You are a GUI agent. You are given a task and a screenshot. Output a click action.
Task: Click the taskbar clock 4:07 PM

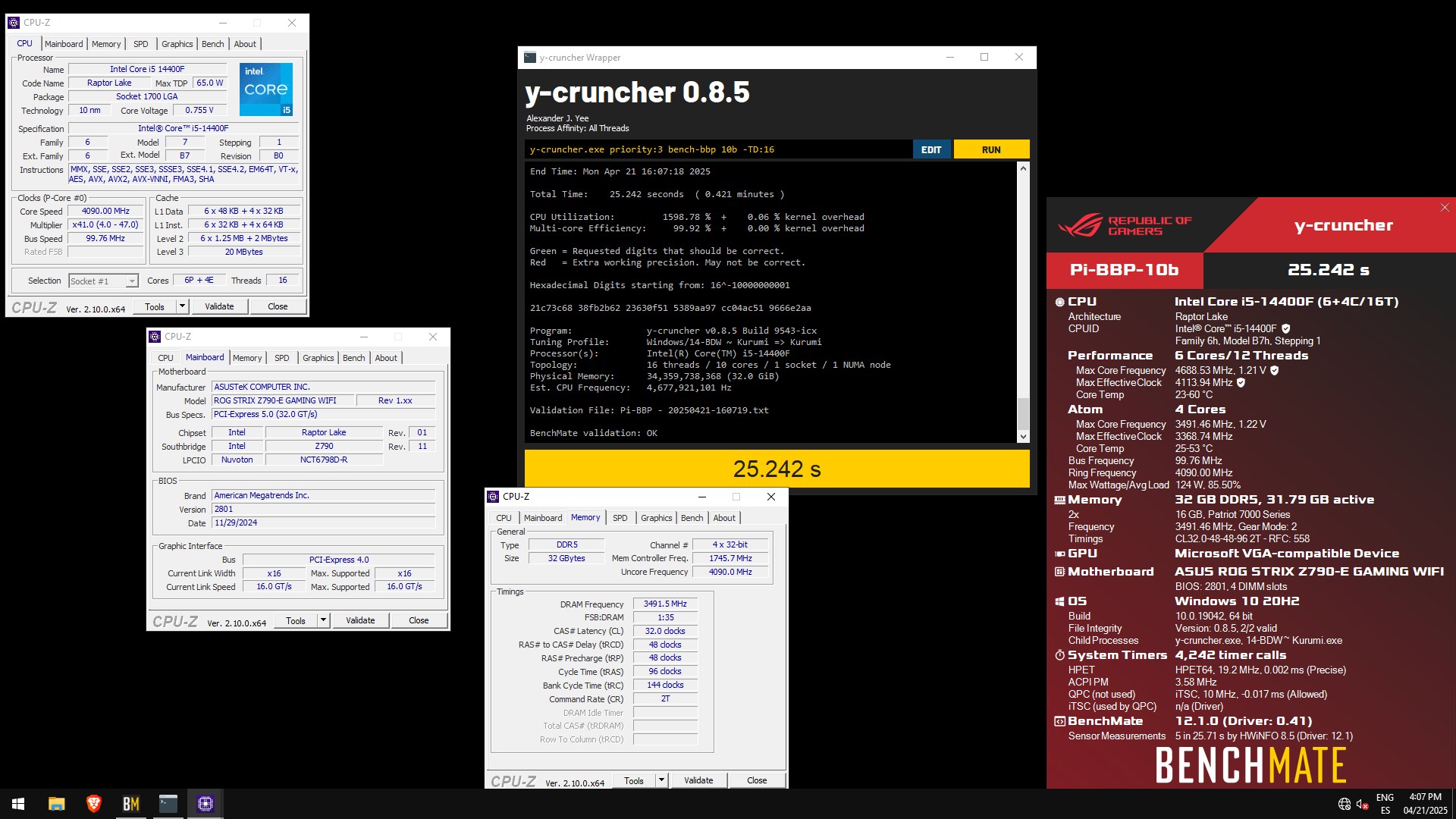click(x=1425, y=804)
